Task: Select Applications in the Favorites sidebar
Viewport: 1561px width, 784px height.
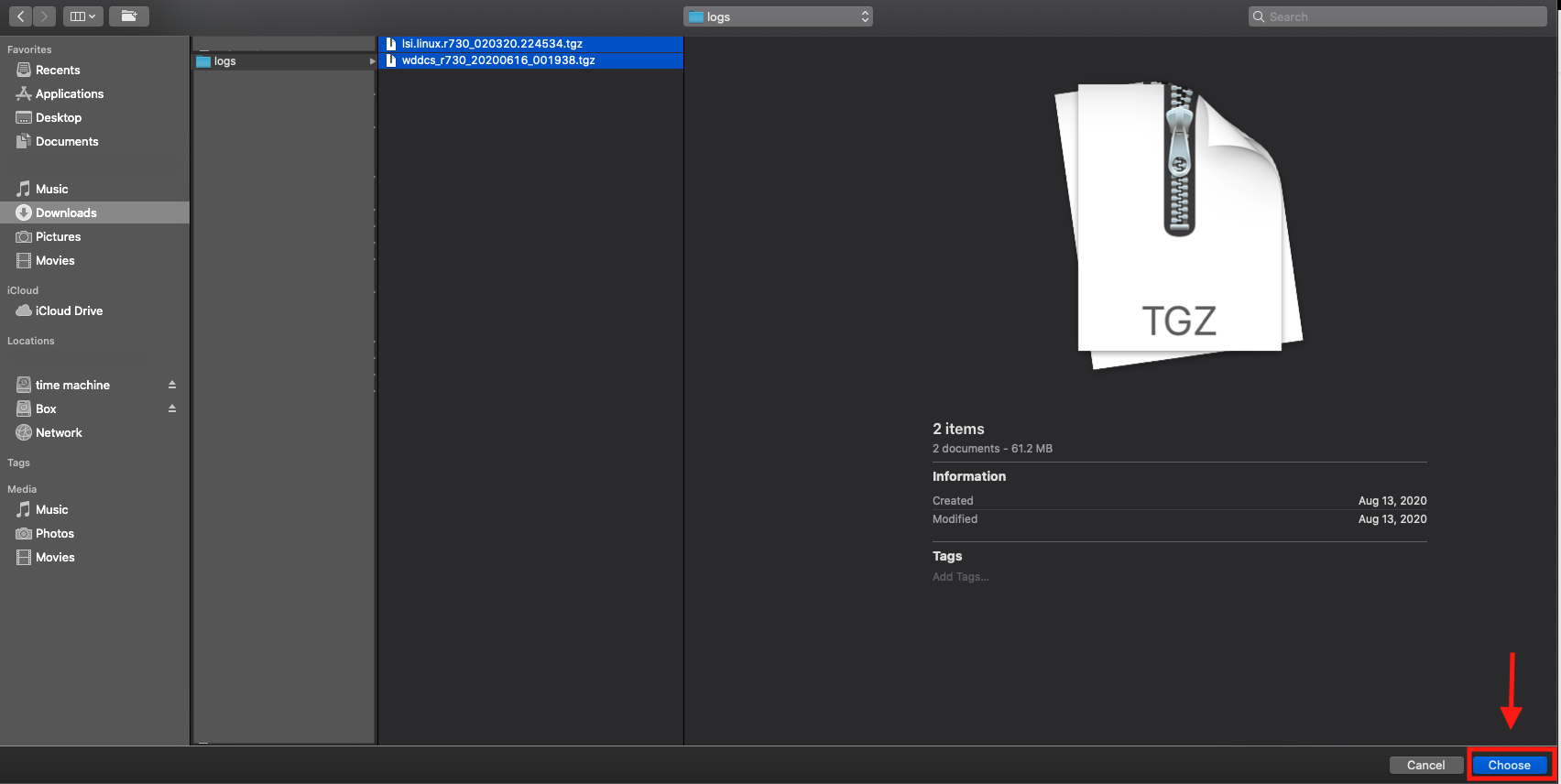Action: point(70,94)
